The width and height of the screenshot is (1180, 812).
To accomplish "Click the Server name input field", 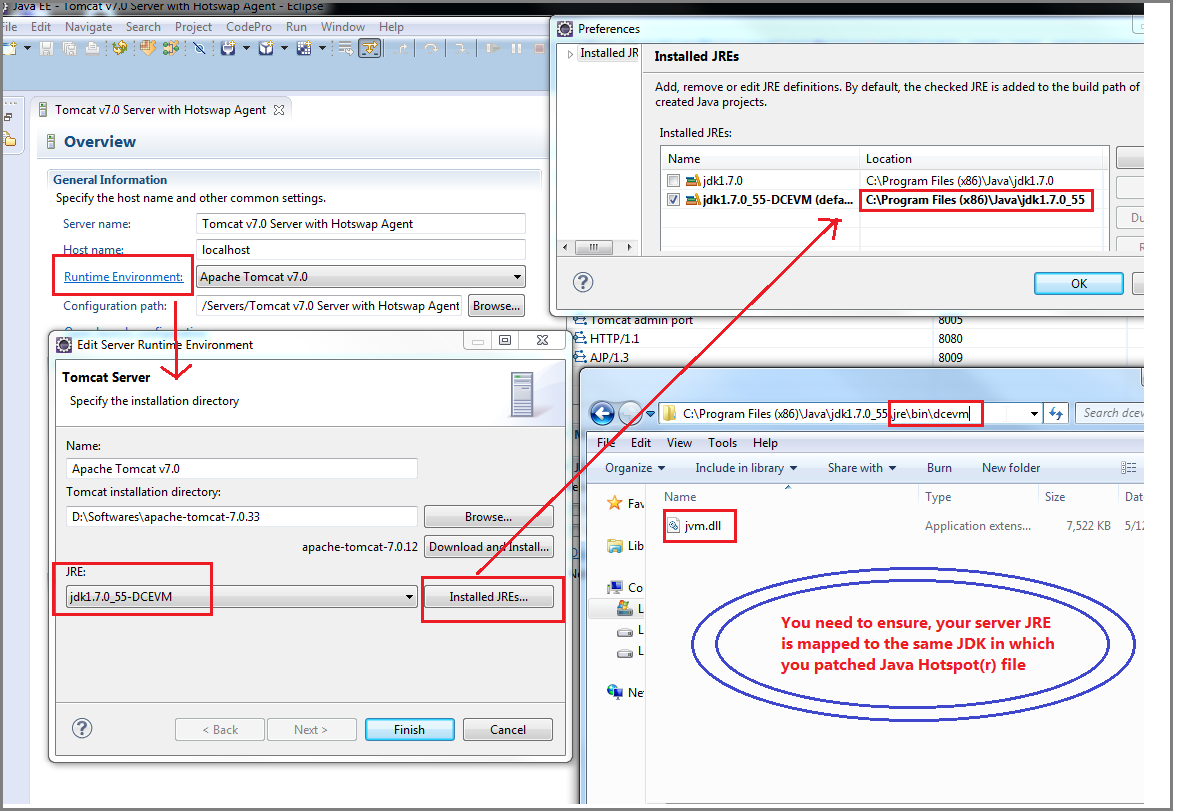I will pos(360,224).
